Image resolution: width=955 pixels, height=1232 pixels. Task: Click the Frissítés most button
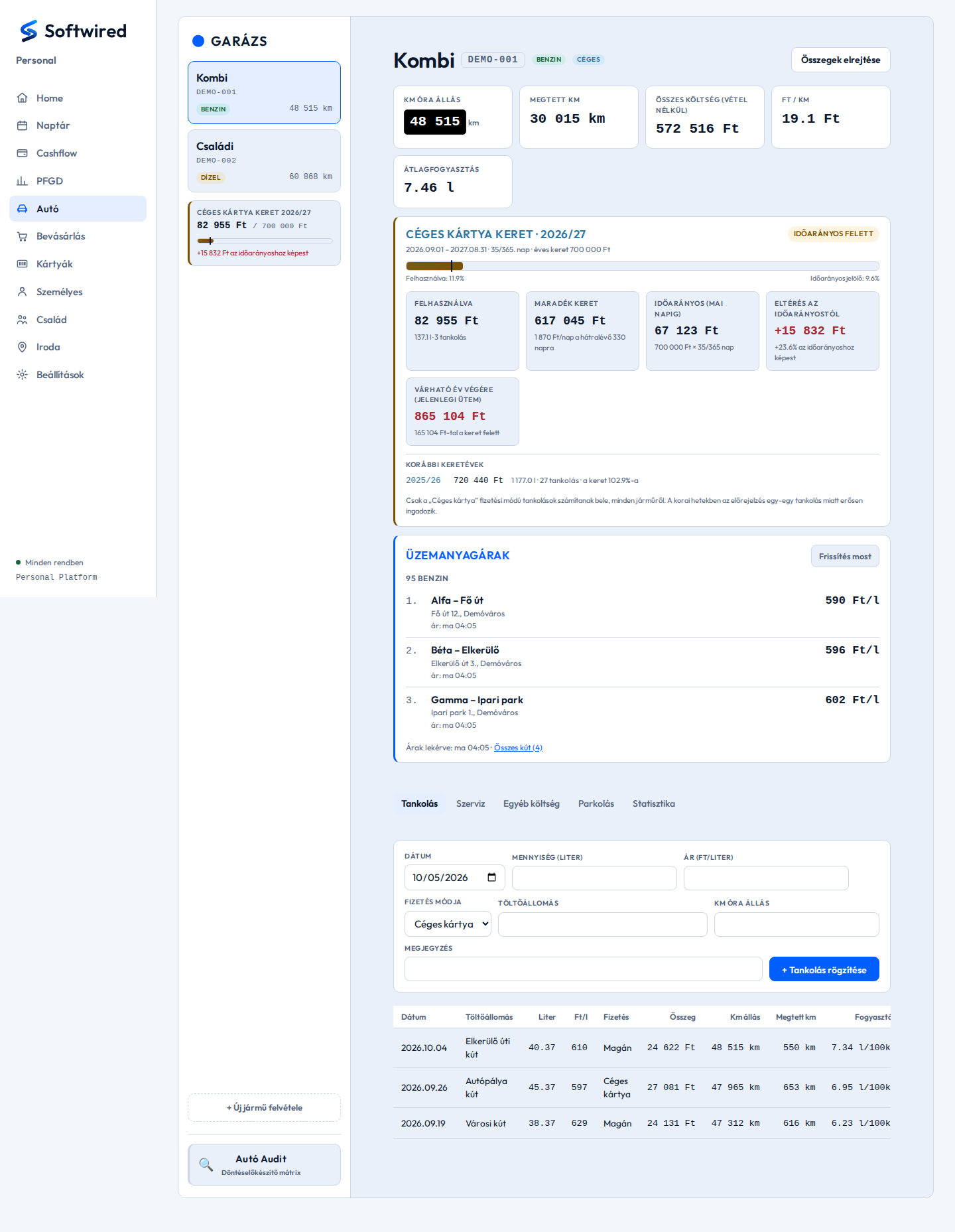845,557
